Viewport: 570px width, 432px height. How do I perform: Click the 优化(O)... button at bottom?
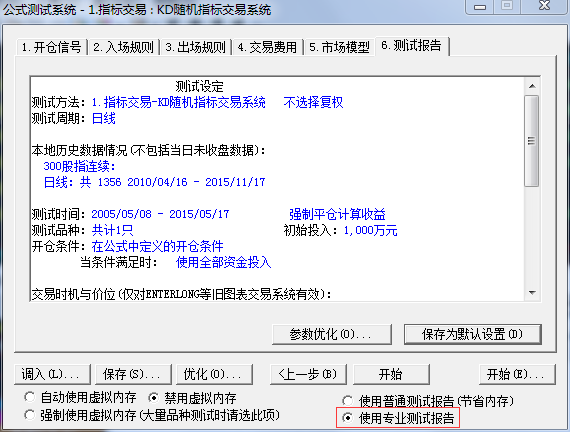tap(214, 374)
